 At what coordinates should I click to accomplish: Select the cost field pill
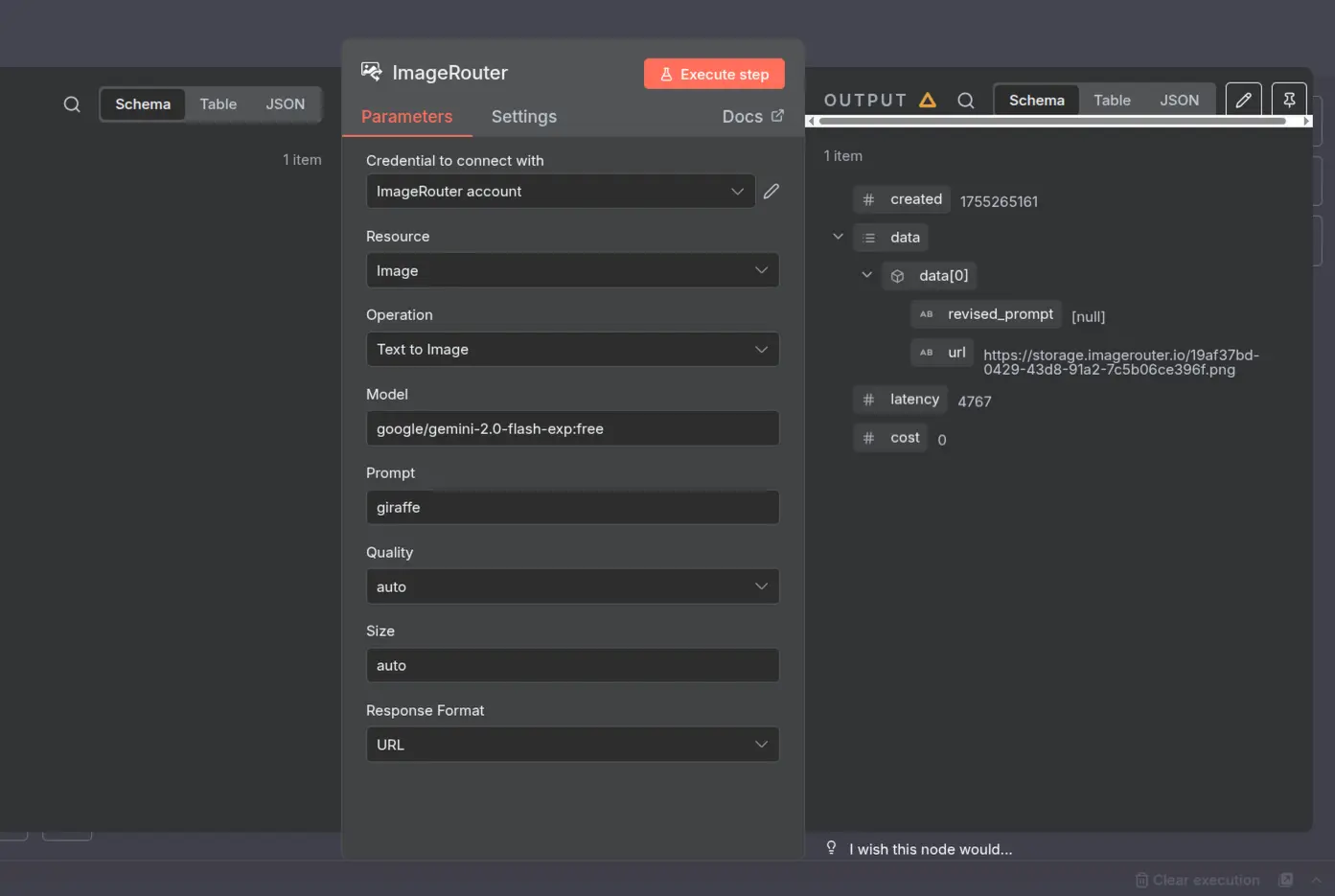pos(891,438)
